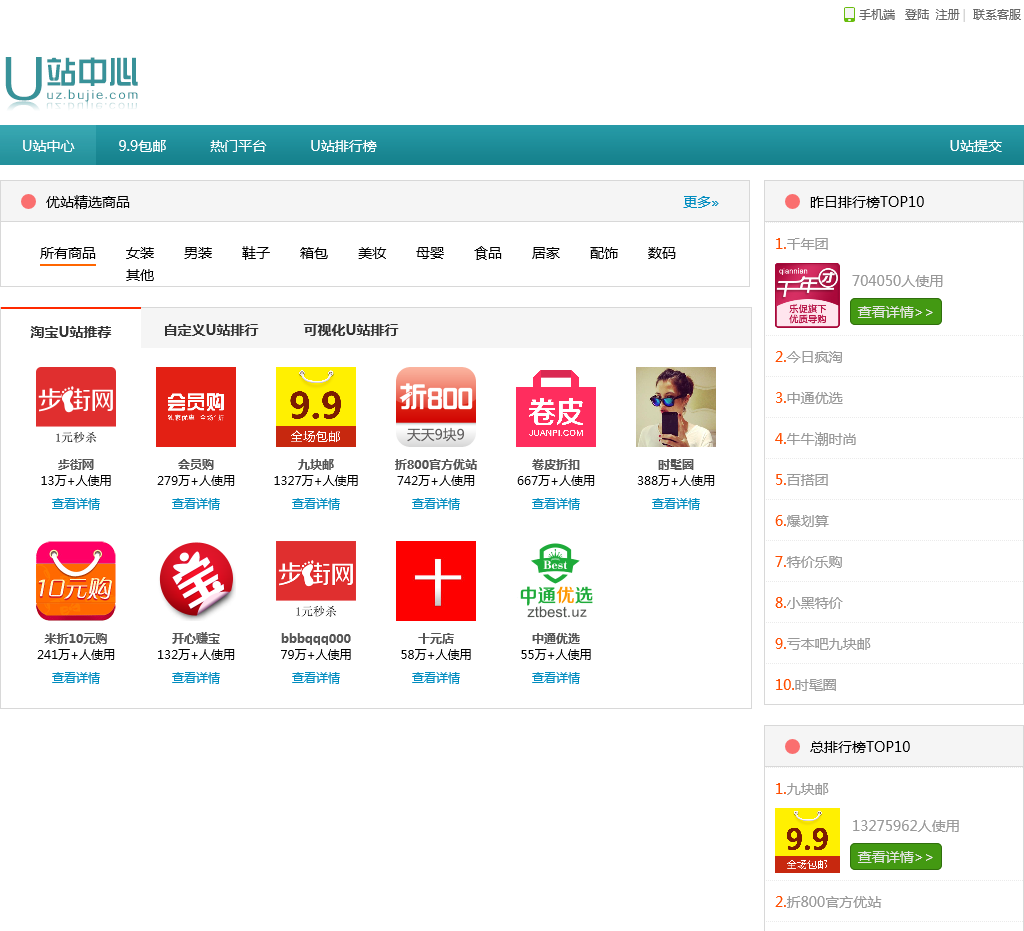Select the 数码 category
The image size is (1024, 931).
point(662,253)
